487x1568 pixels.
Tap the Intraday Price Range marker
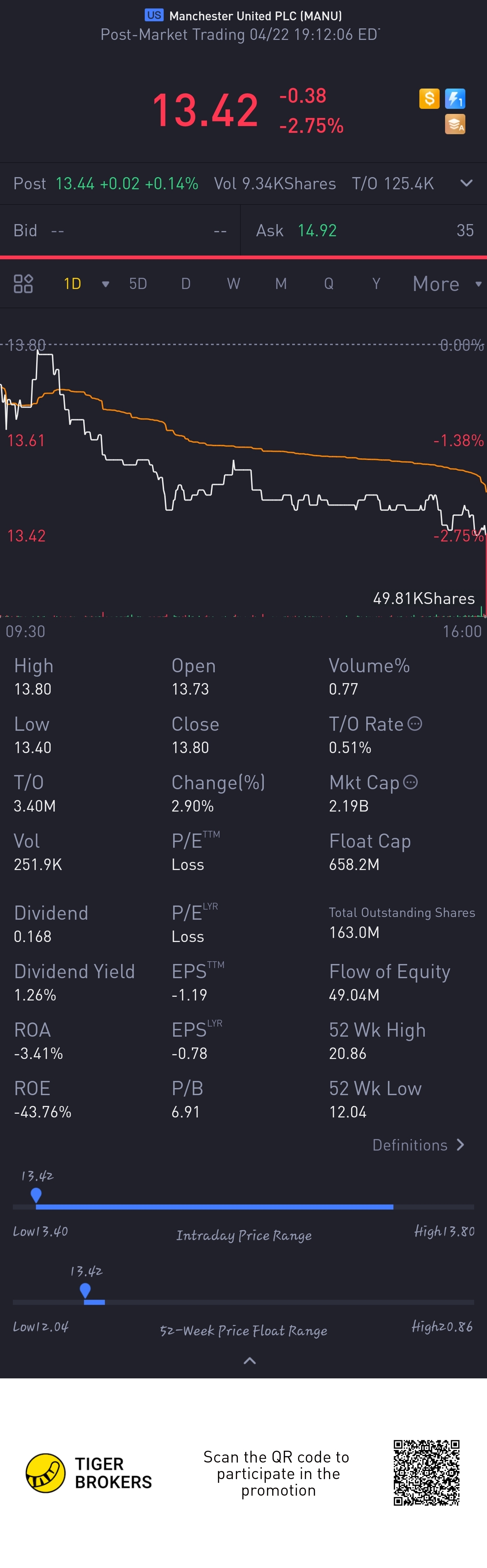36,1195
